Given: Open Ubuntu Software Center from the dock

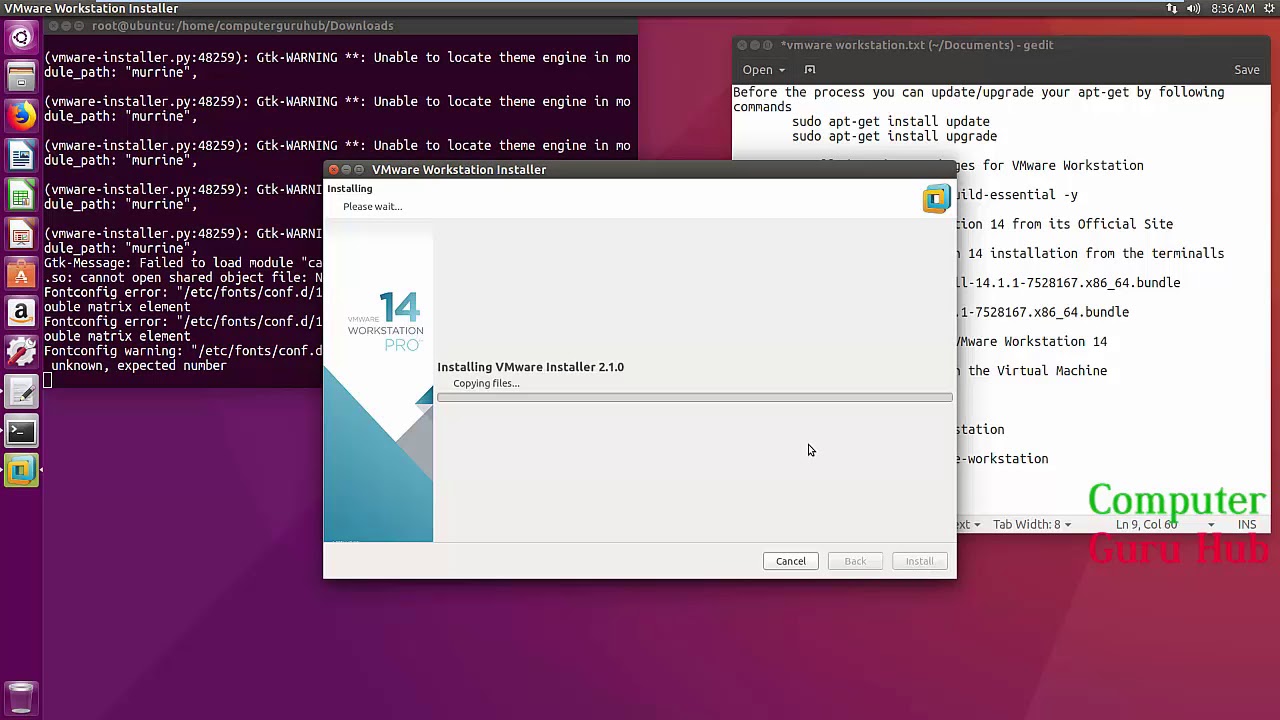Looking at the screenshot, I should [21, 274].
